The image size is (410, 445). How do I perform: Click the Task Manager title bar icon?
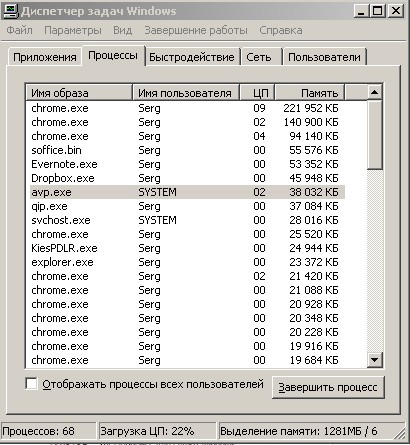pos(10,11)
